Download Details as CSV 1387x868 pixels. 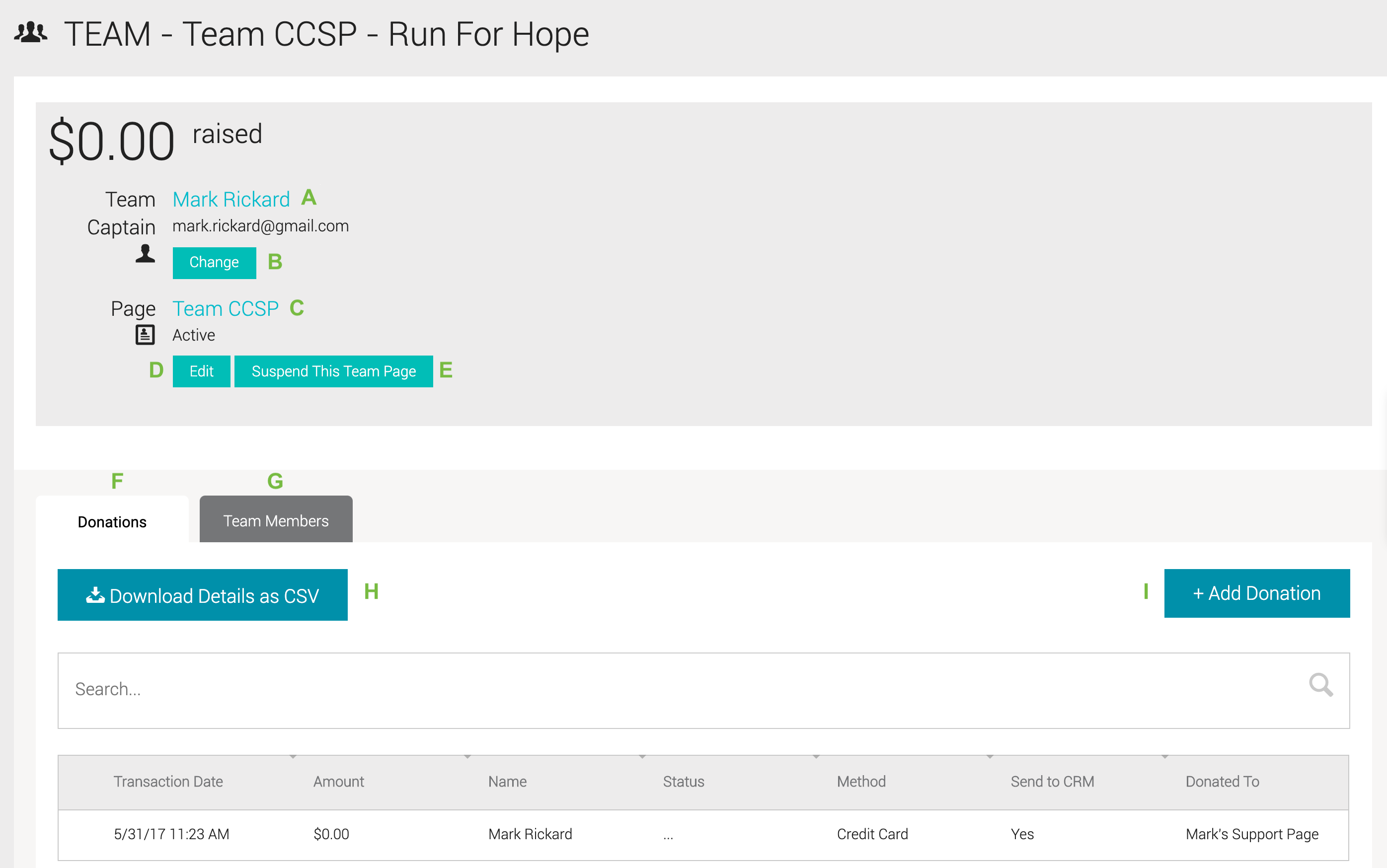(202, 595)
